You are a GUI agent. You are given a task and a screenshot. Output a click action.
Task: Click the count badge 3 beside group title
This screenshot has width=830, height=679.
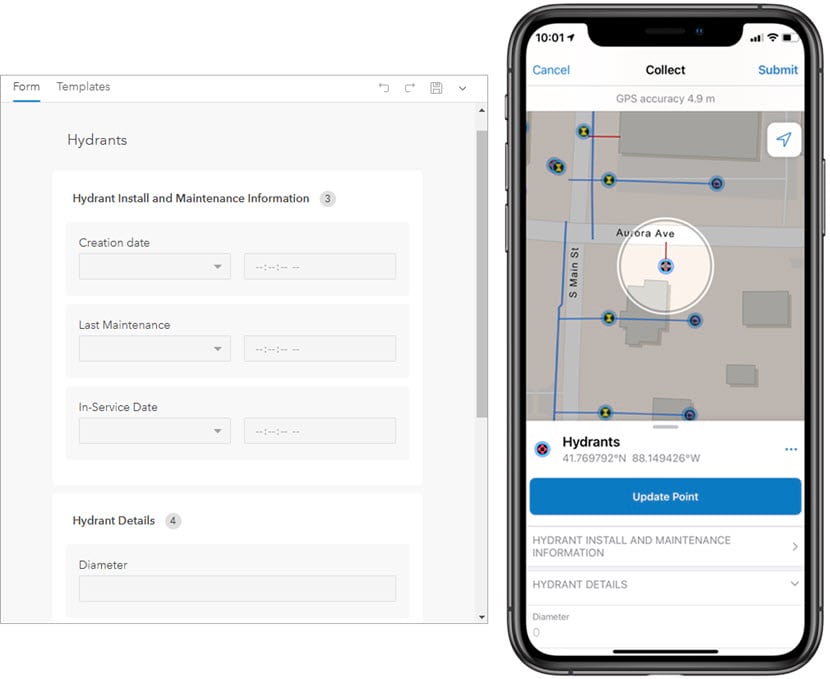[x=328, y=198]
